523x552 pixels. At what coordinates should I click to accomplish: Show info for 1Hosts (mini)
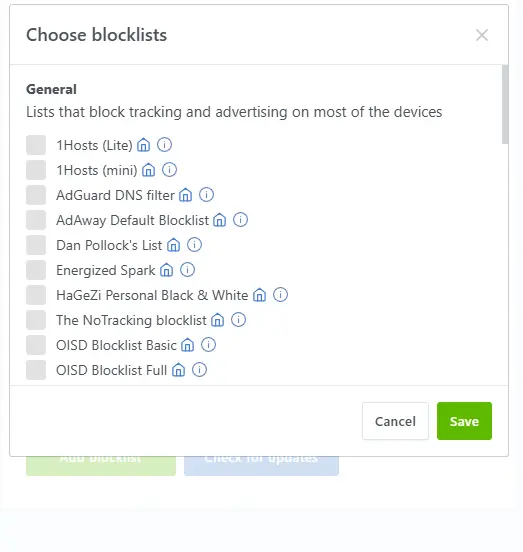tap(169, 170)
